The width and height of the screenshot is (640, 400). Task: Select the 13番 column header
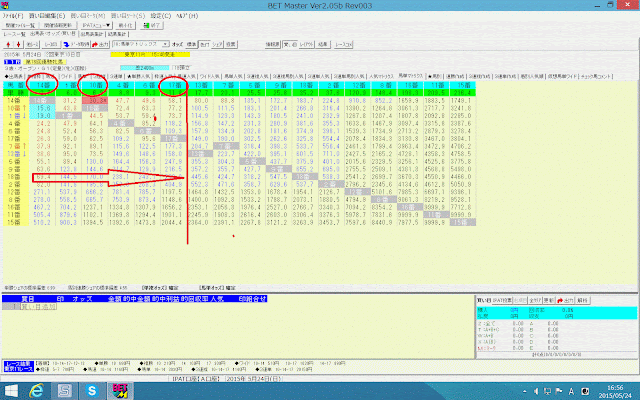(x=200, y=85)
